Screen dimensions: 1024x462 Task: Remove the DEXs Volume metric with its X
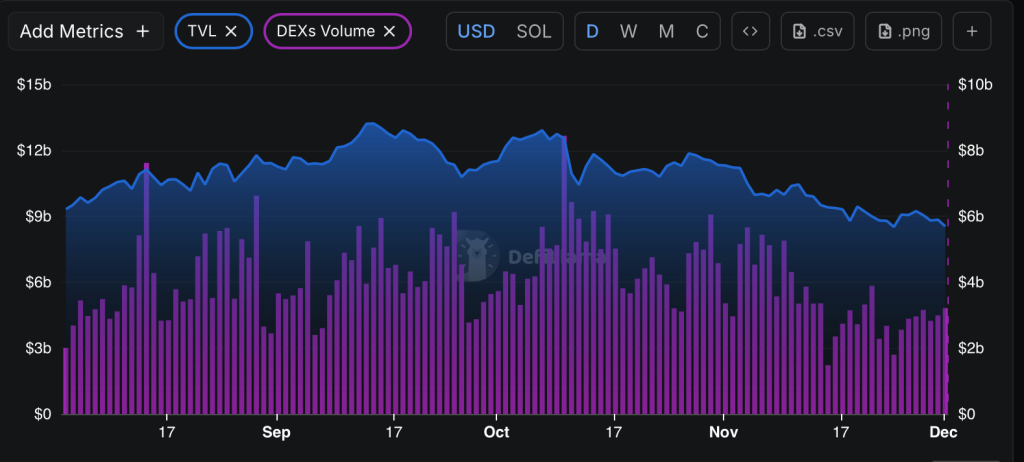[x=390, y=31]
